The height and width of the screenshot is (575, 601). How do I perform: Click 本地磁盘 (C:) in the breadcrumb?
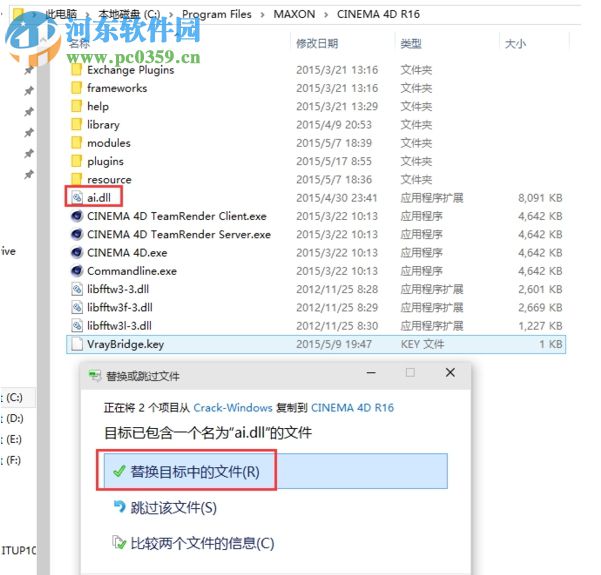point(129,14)
